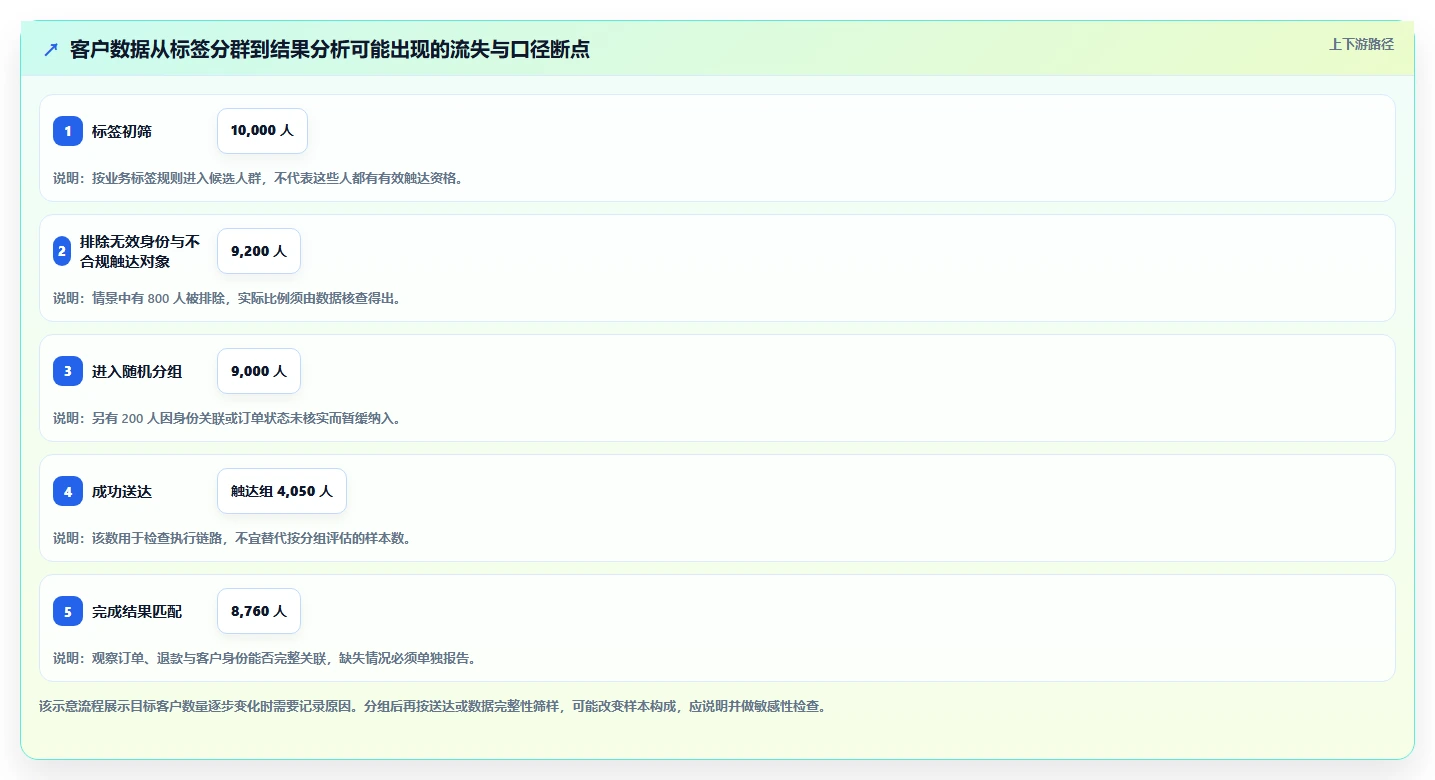1435x780 pixels.
Task: Click step number badge 4
Action: point(68,491)
